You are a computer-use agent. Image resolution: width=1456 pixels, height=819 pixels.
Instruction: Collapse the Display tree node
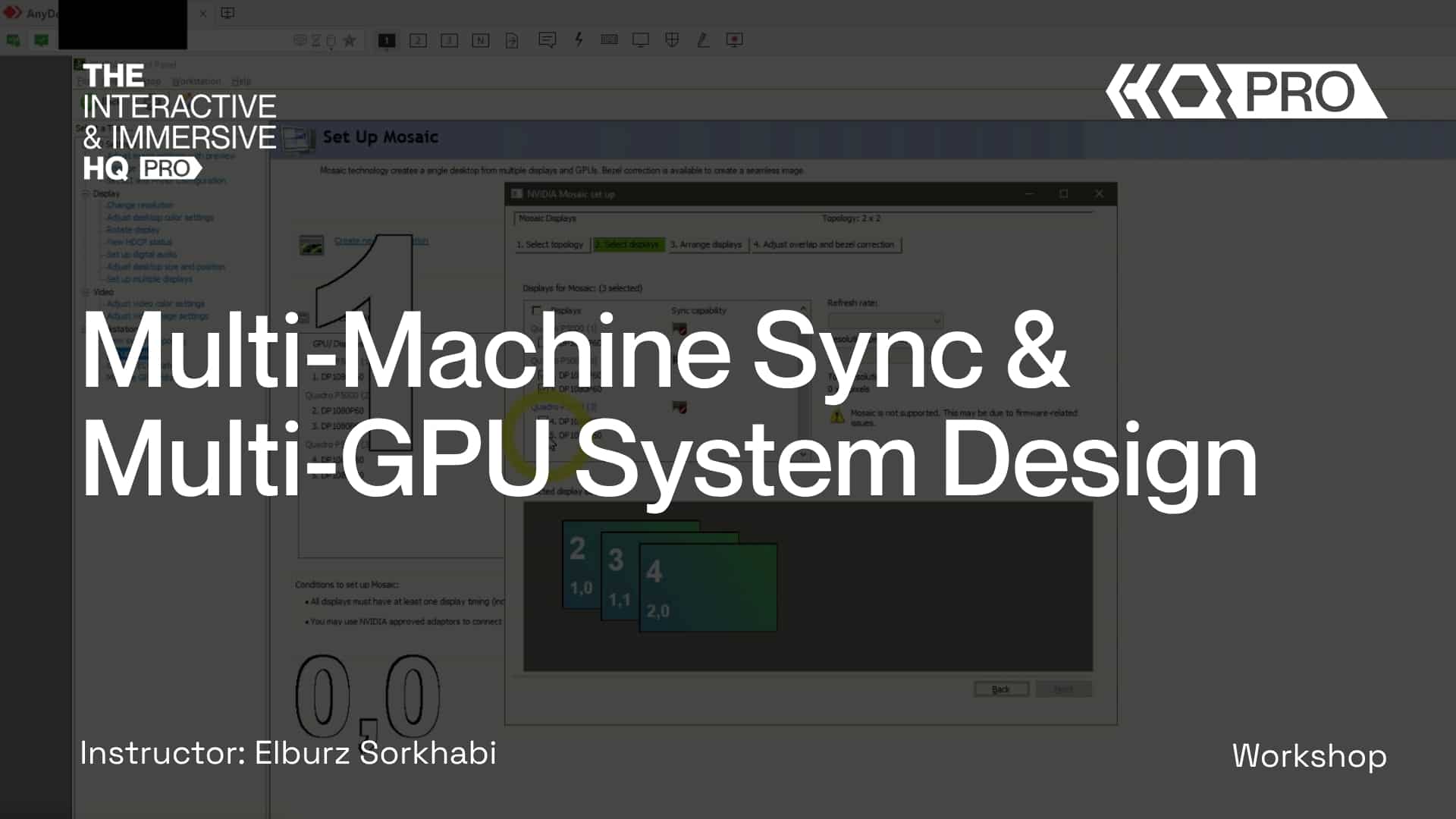[x=86, y=193]
